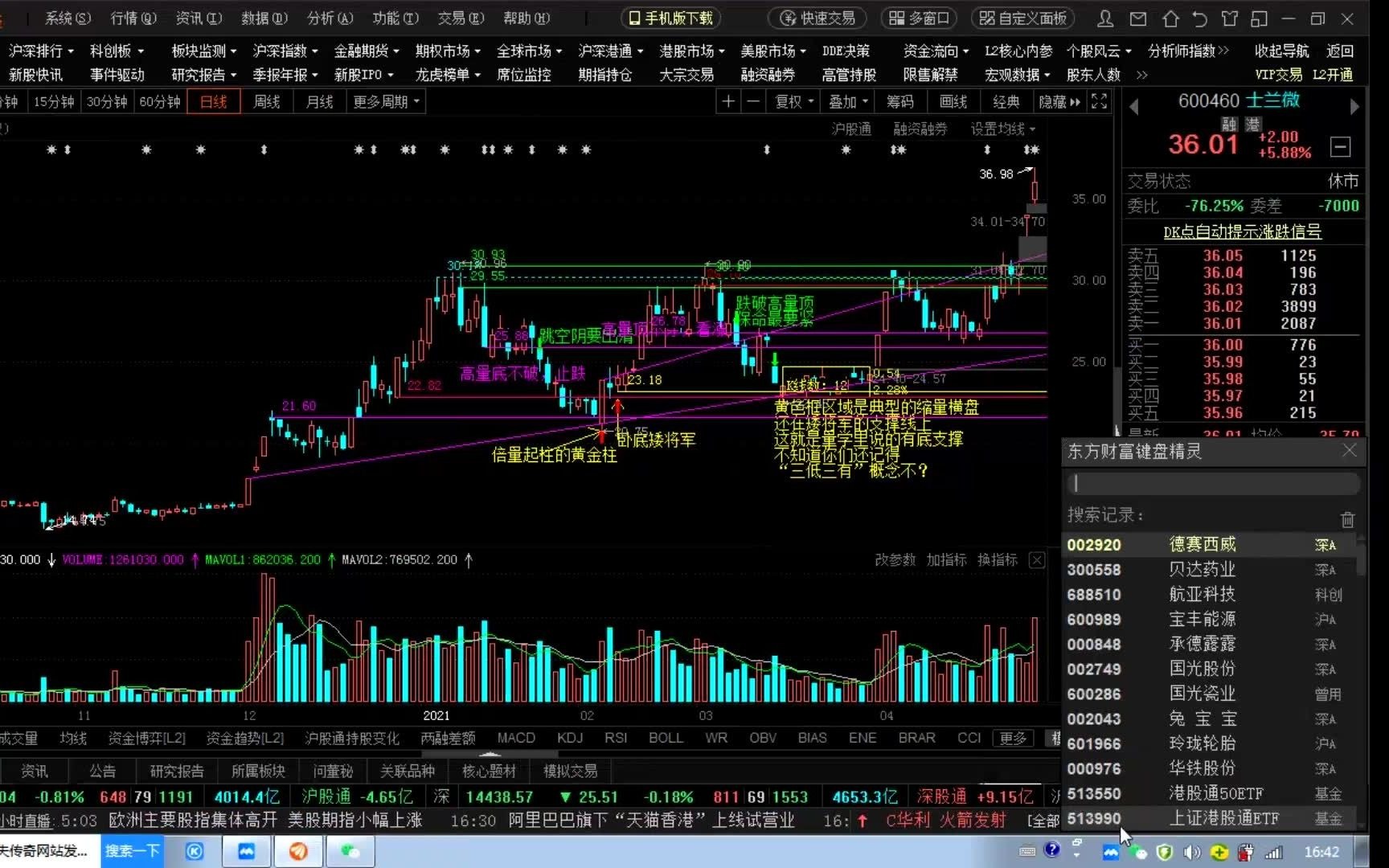Viewport: 1389px width, 868px height.
Task: Open quick trade button
Action: 817,18
